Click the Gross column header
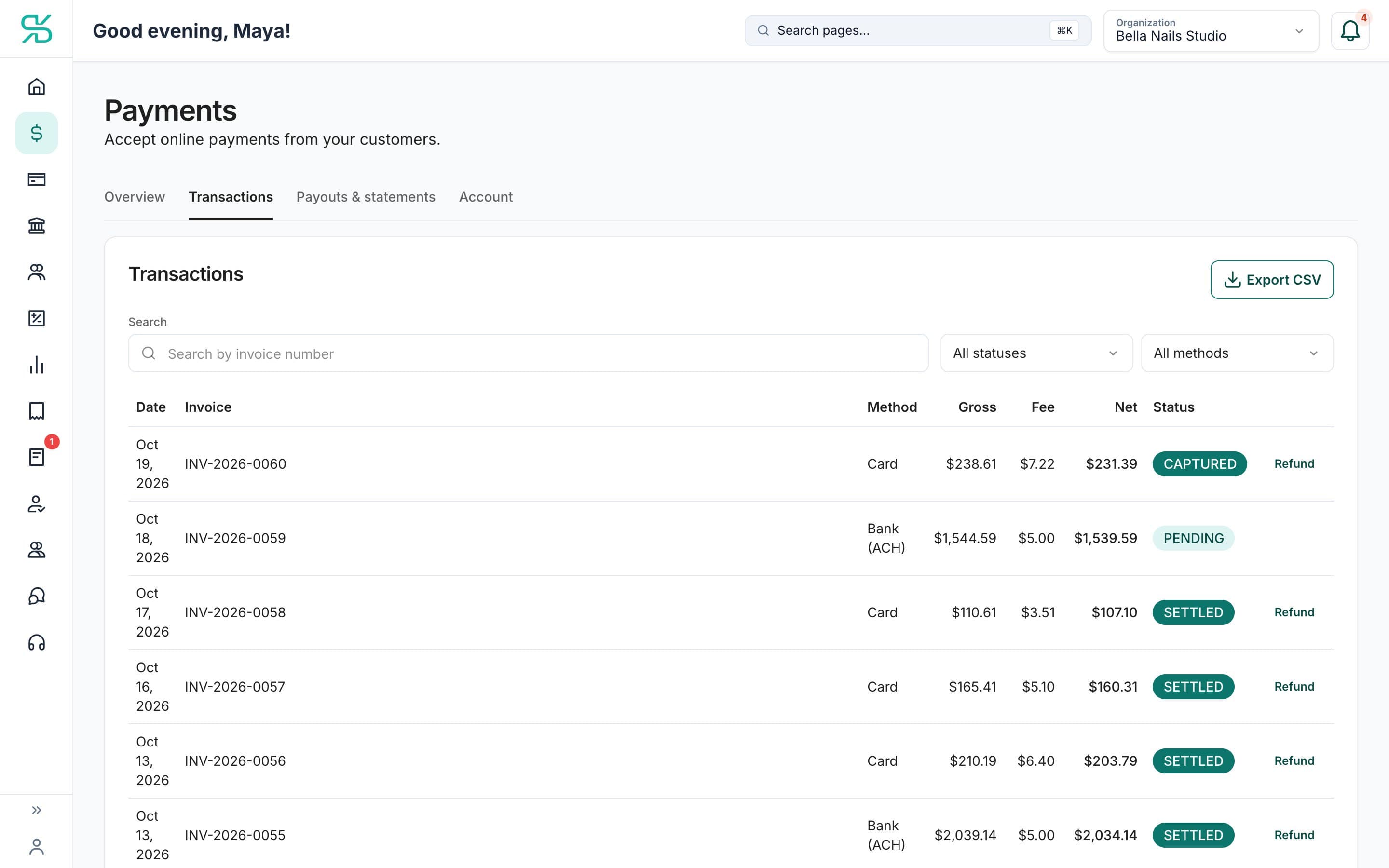Viewport: 1389px width, 868px height. click(x=977, y=407)
